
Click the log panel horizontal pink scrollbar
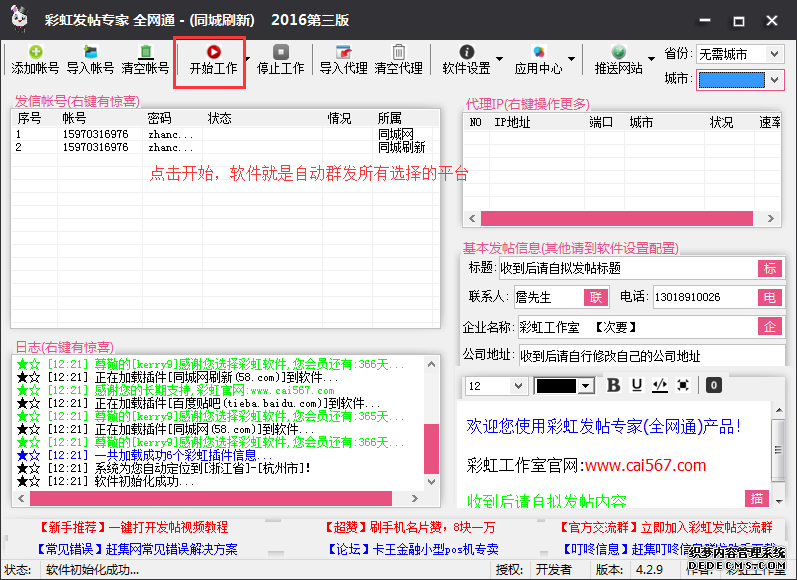tap(211, 499)
